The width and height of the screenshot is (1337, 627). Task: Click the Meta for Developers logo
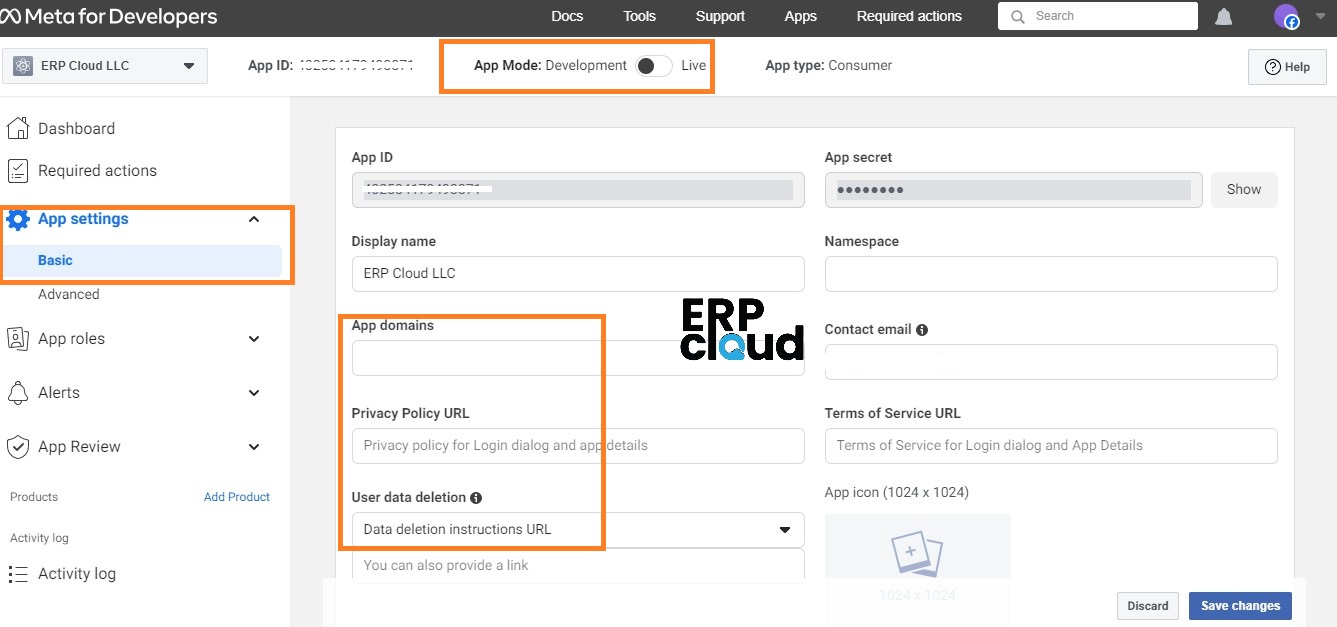pos(110,17)
